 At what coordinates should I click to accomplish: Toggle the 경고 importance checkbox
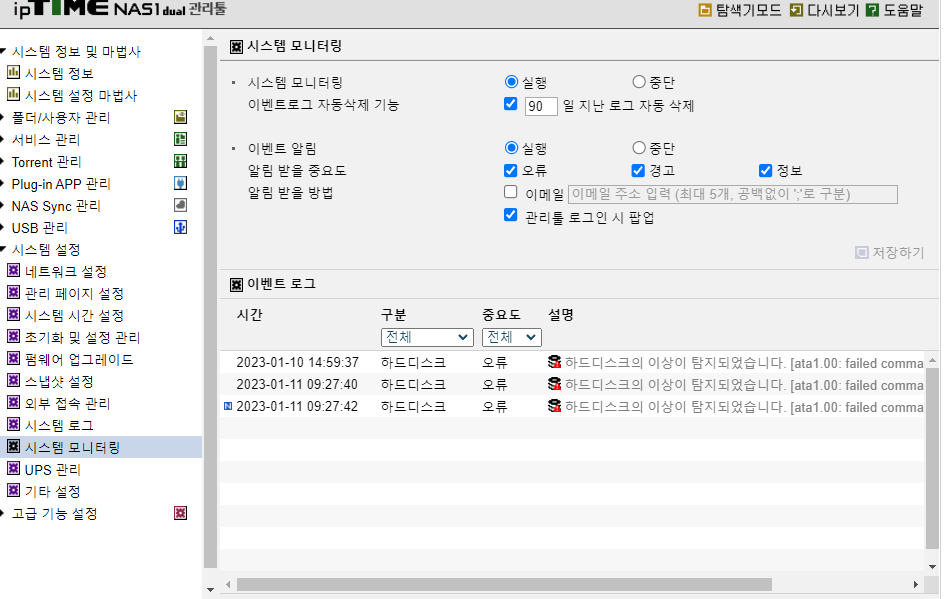(638, 170)
